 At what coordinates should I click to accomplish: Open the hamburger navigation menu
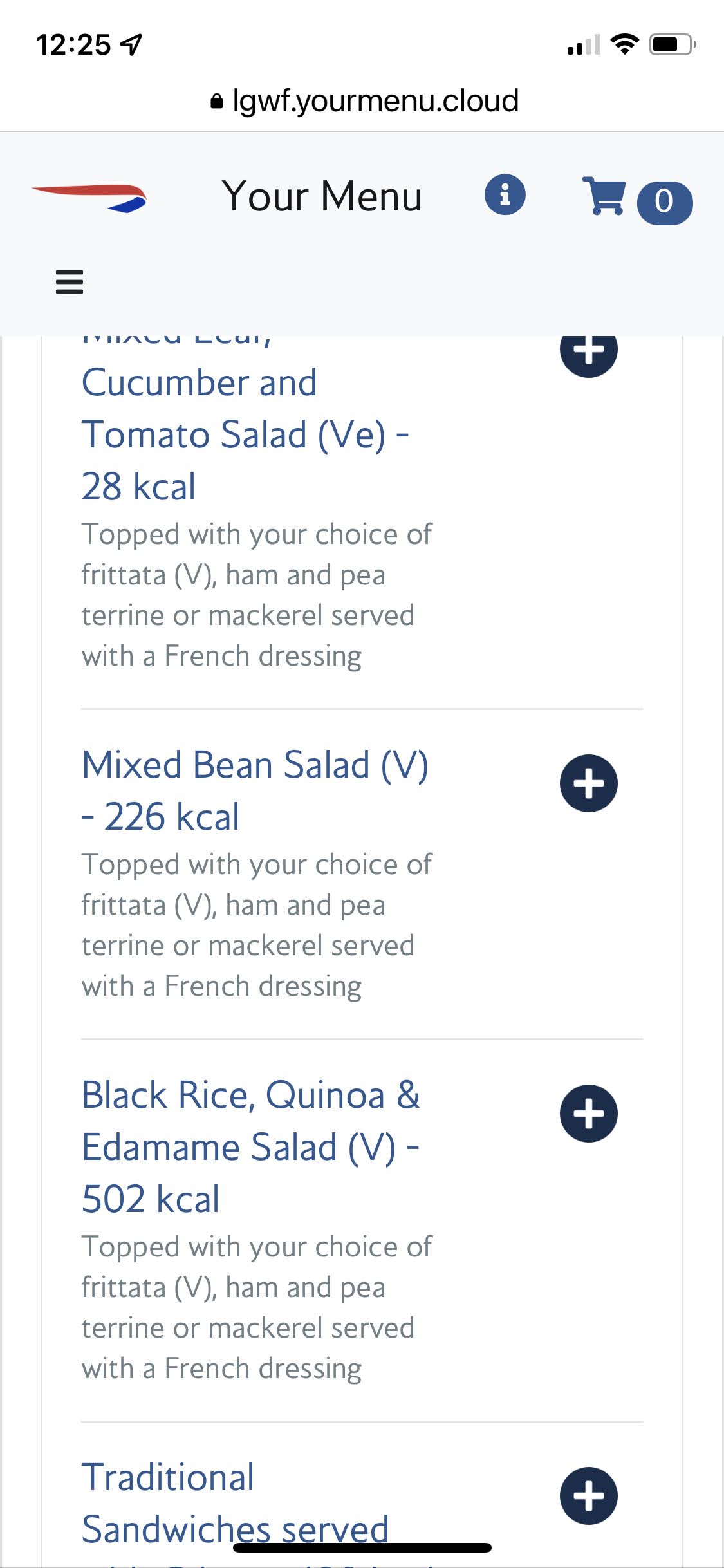[x=70, y=282]
